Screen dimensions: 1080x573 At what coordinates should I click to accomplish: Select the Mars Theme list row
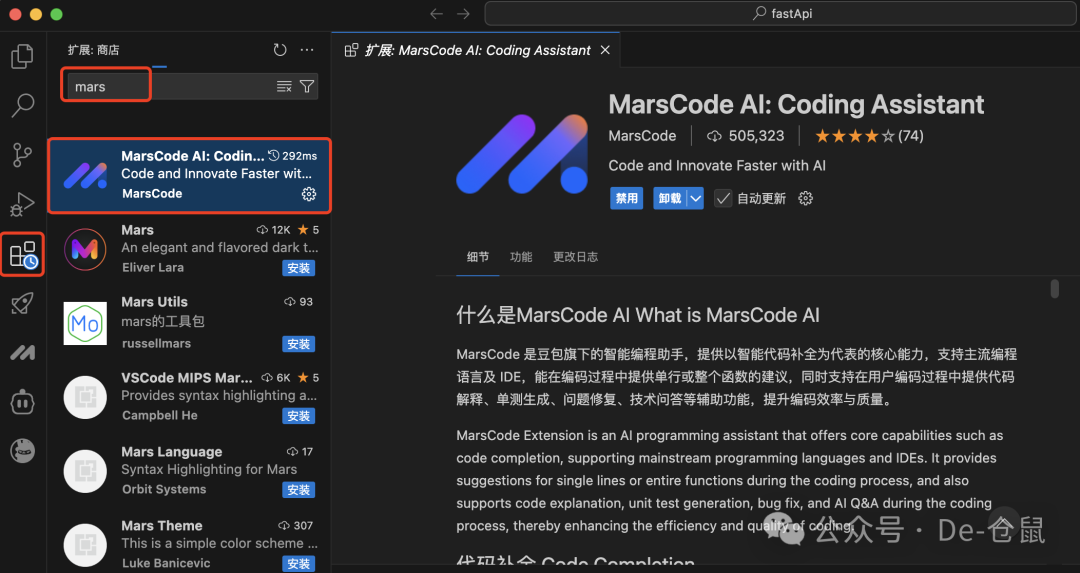189,543
